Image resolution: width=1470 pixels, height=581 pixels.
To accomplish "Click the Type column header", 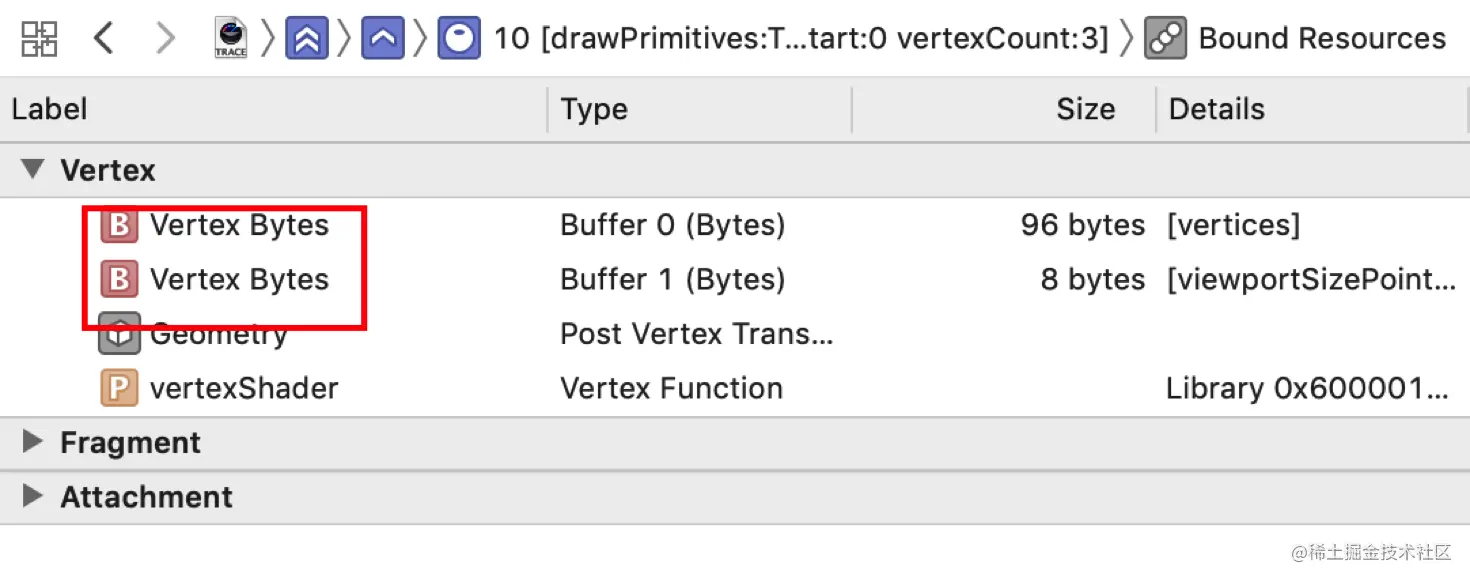I will coord(594,109).
